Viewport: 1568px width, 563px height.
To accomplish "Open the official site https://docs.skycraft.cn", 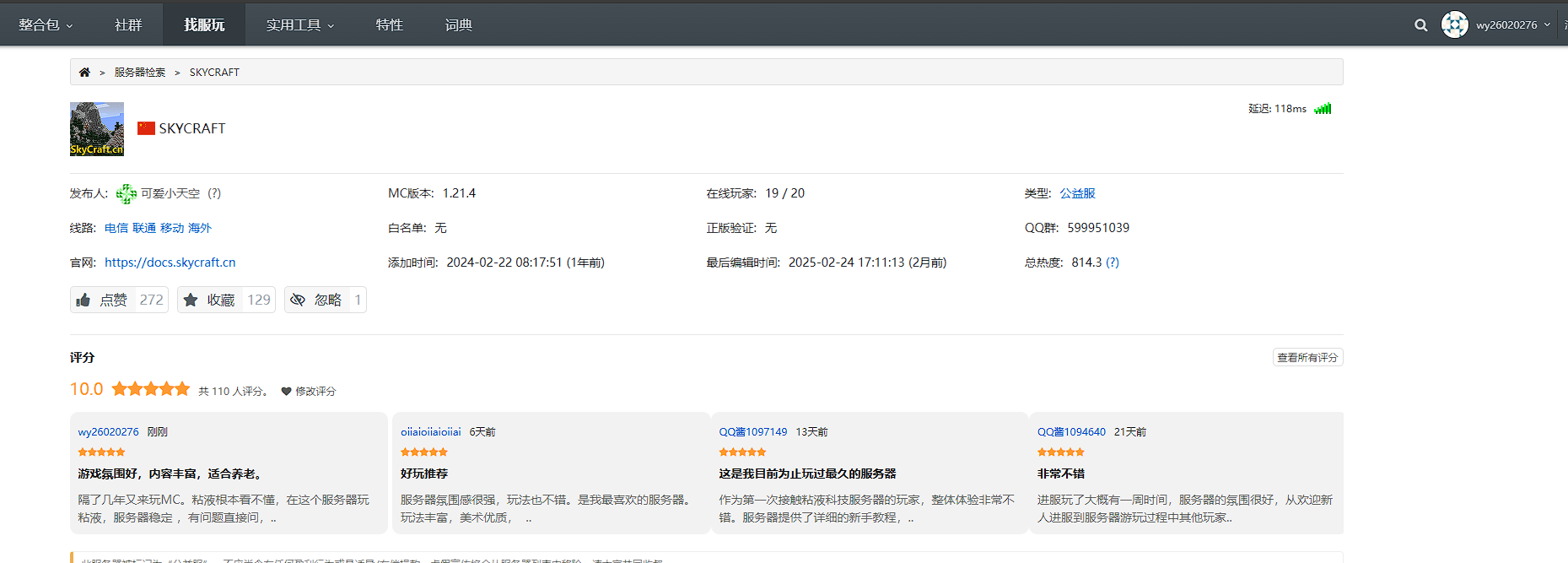I will pos(170,263).
